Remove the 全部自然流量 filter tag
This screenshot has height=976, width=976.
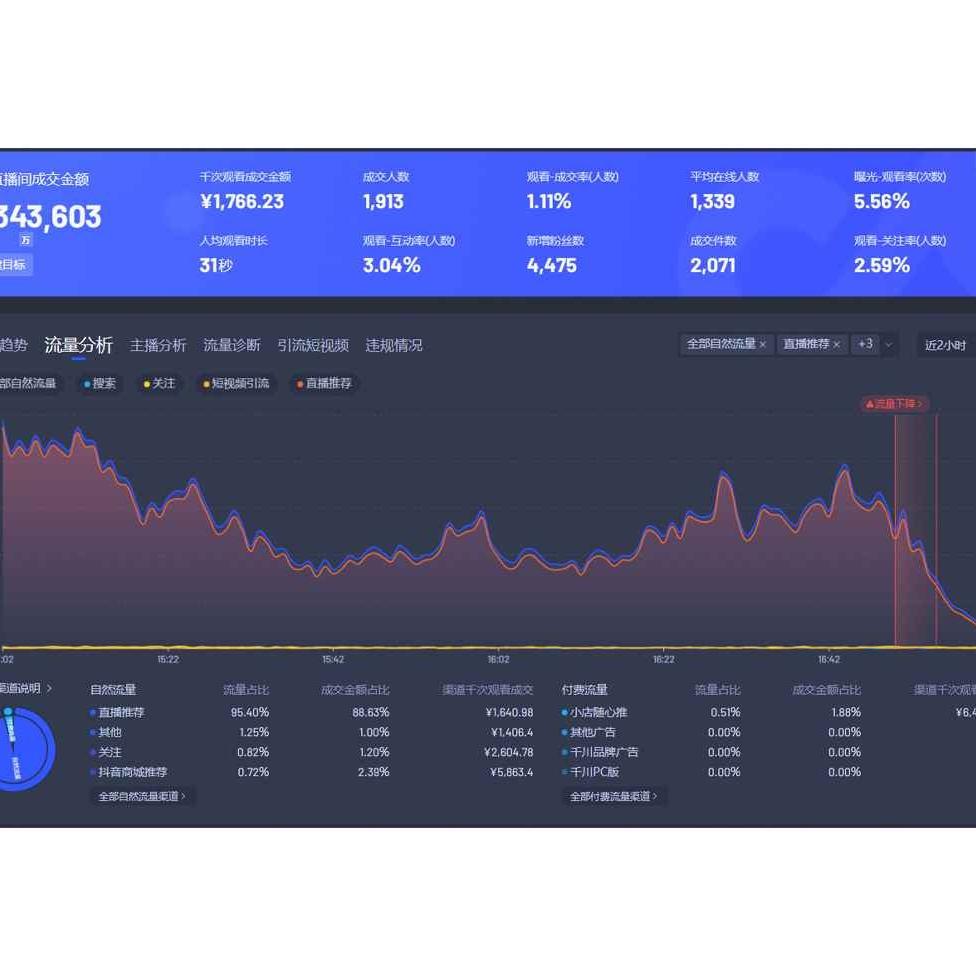pyautogui.click(x=762, y=345)
